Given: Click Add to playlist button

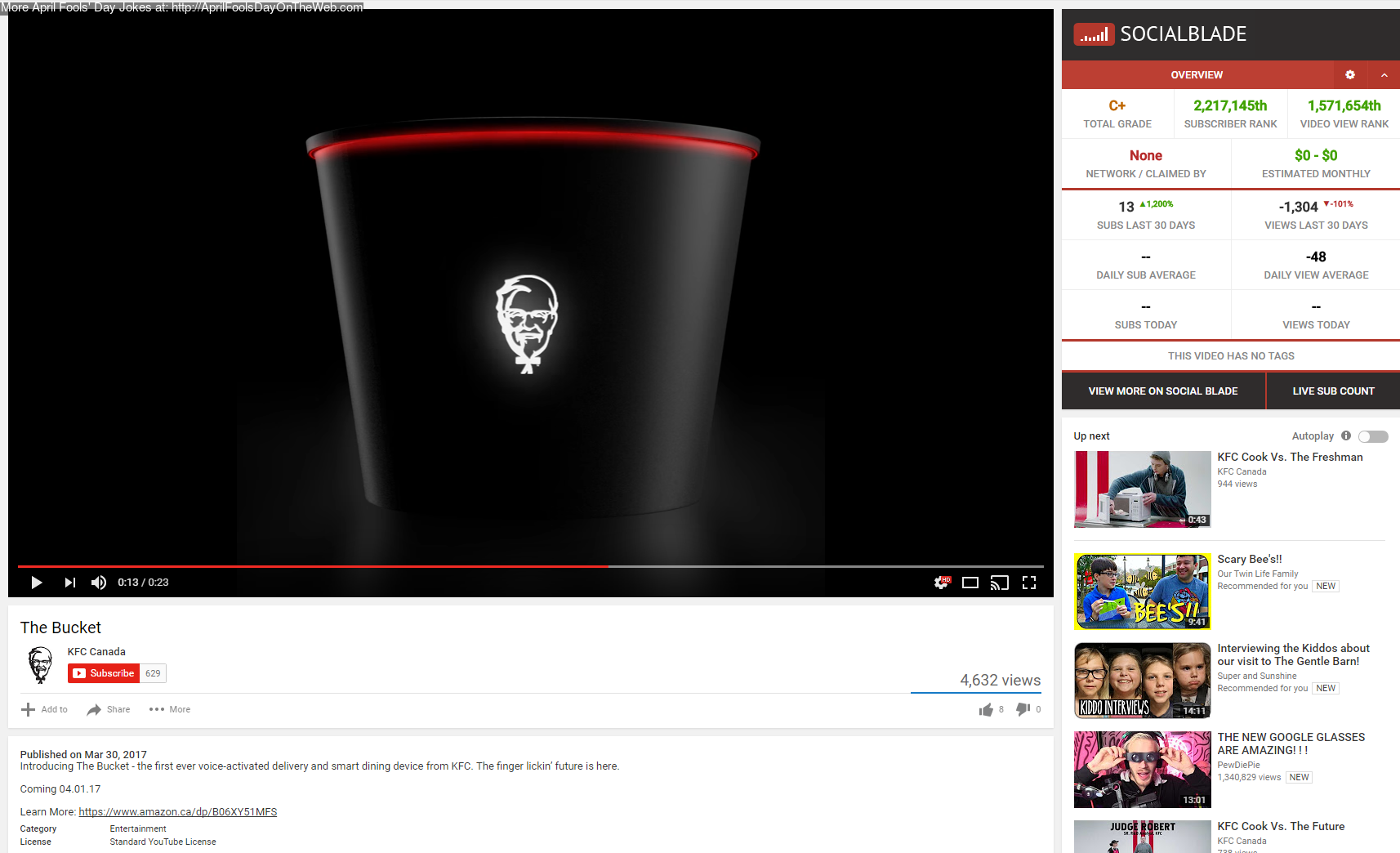Looking at the screenshot, I should click(44, 709).
